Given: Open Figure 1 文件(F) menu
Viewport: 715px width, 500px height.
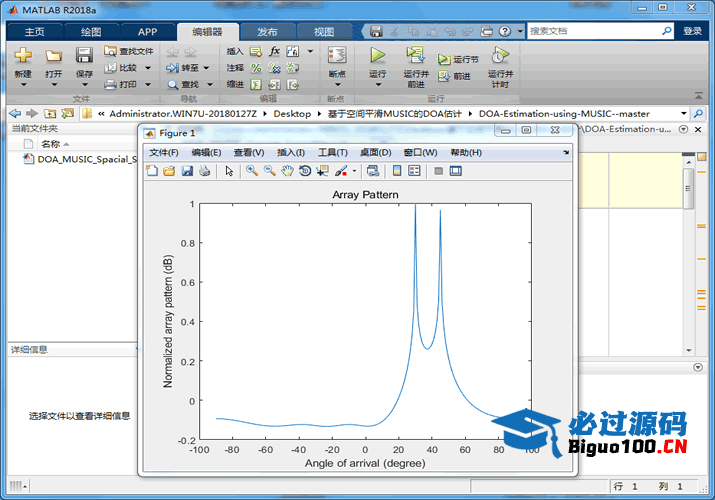Looking at the screenshot, I should point(164,153).
